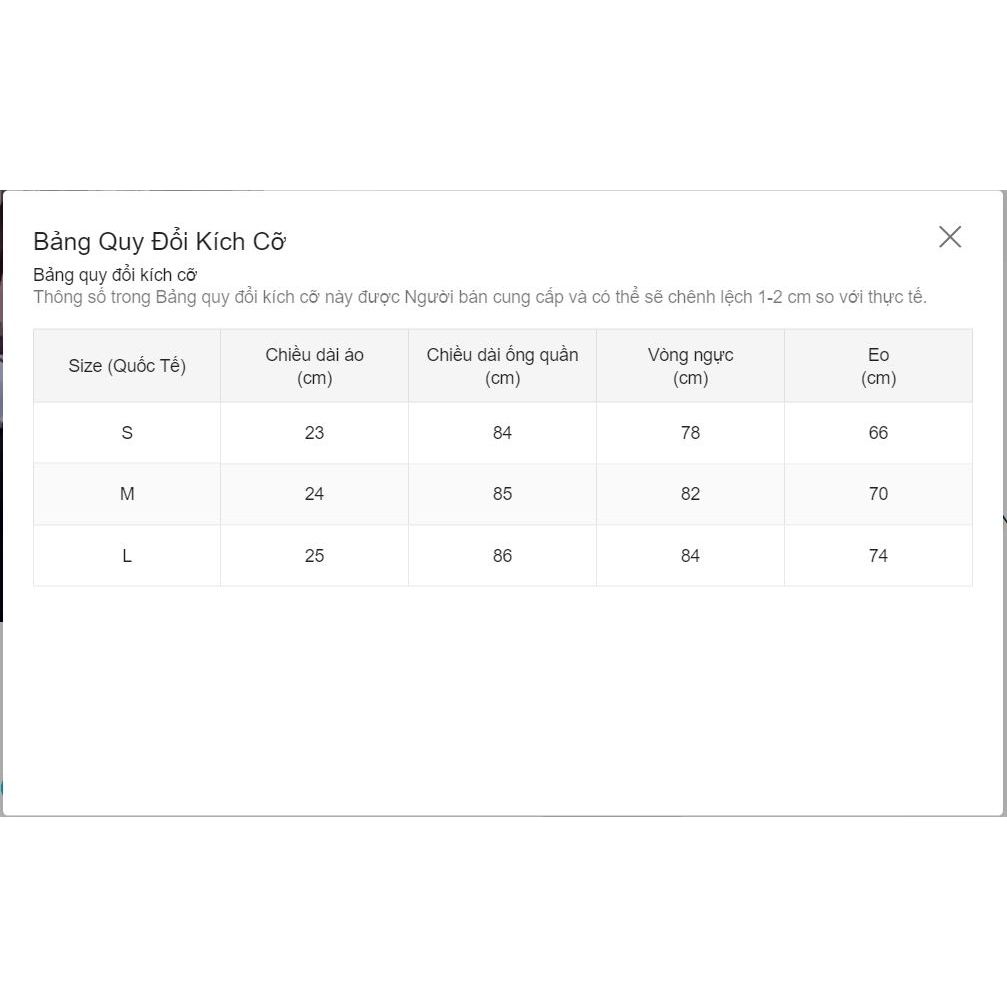Select the size S row label
Image resolution: width=1007 pixels, height=1007 pixels.
(127, 433)
